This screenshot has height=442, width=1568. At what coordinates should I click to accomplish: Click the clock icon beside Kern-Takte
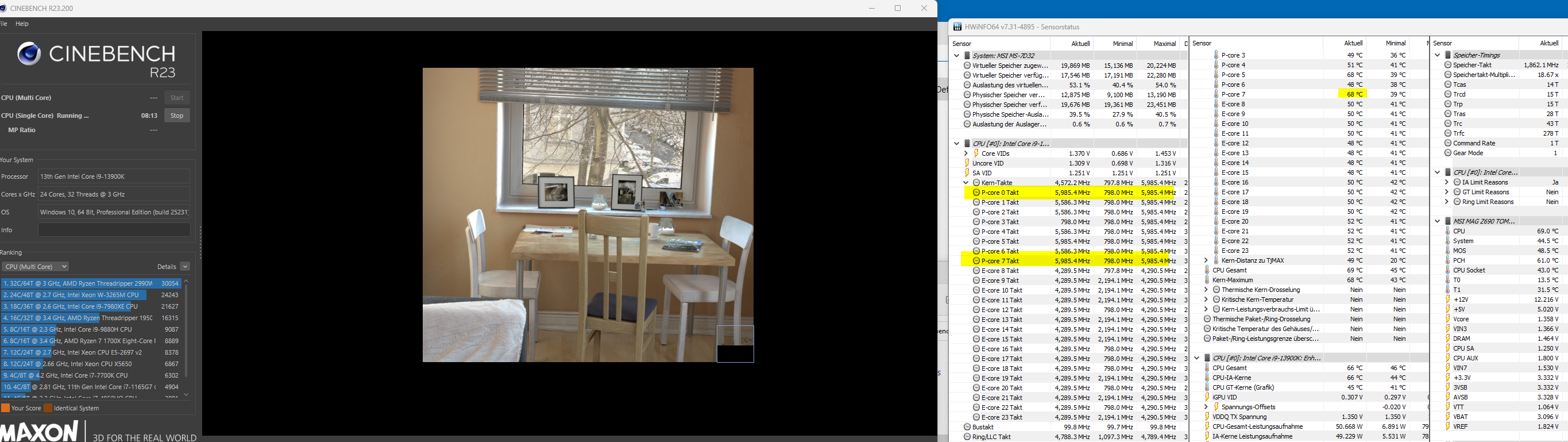(x=976, y=183)
